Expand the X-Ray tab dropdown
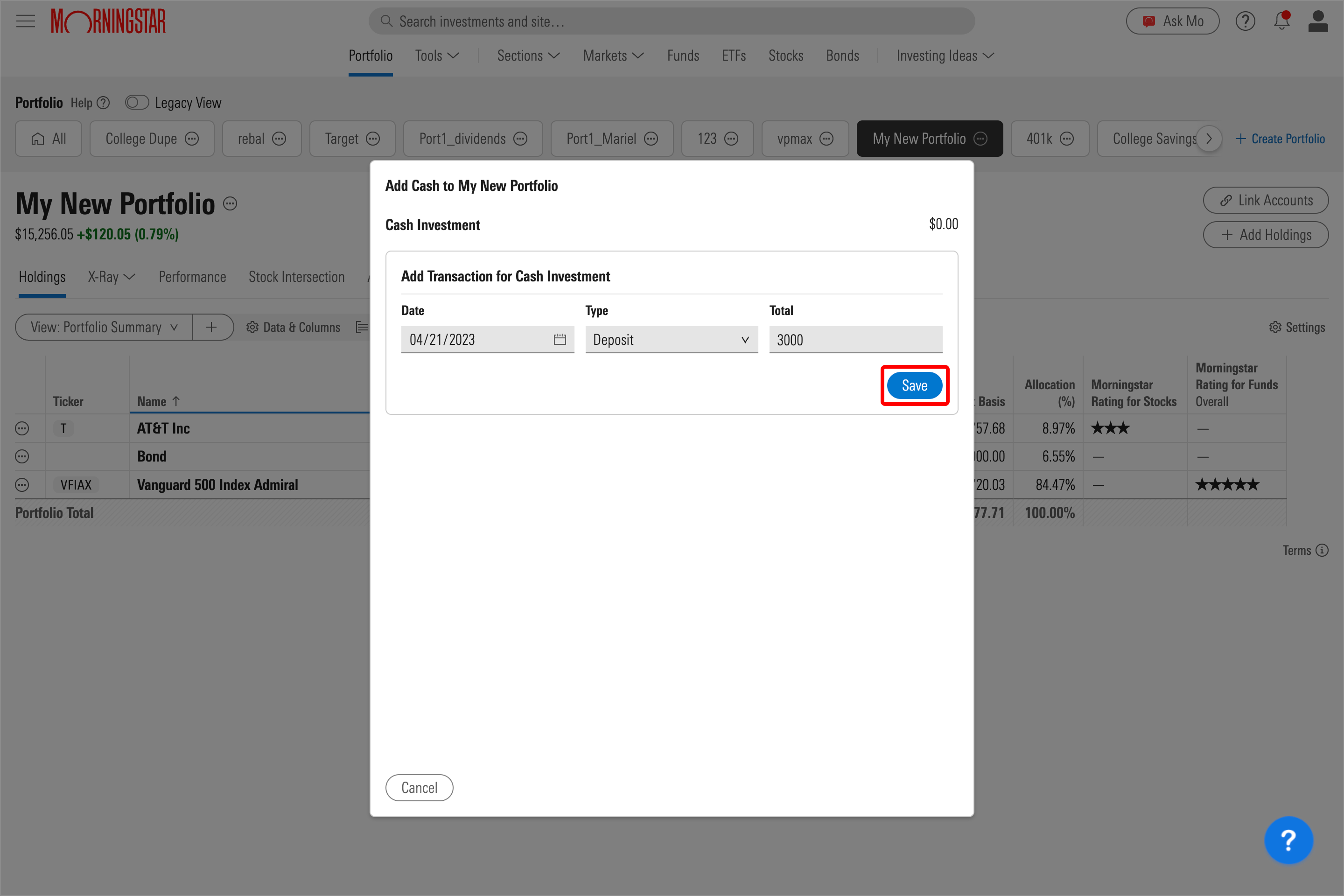 click(x=112, y=277)
